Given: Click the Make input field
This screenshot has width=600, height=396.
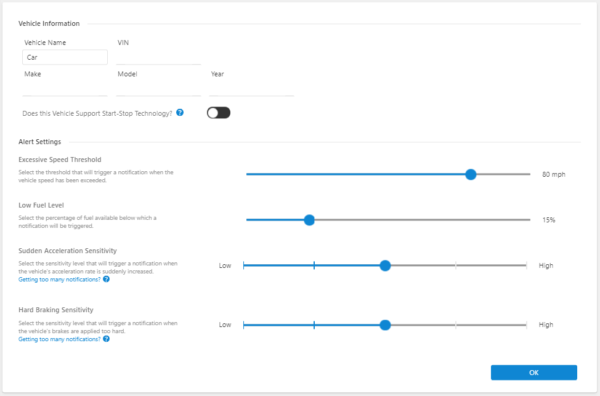Looking at the screenshot, I should (x=65, y=88).
